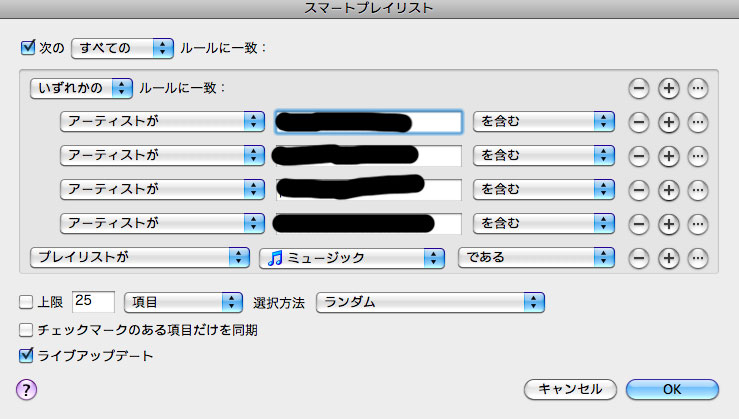The width and height of the screenshot is (739, 419).
Task: Remove the third アーティストが rule
Action: tap(639, 190)
